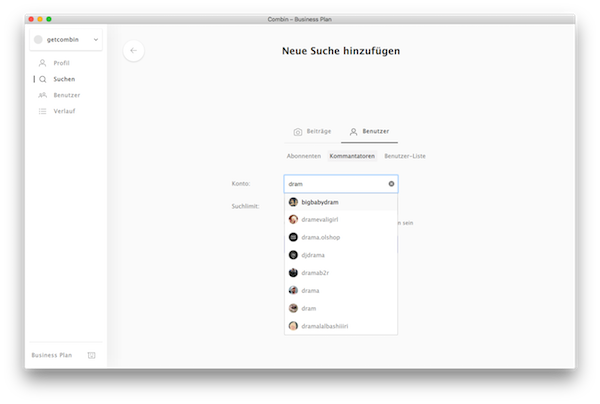Switch to the Benutzer search tab
600x404 pixels.
coord(369,132)
